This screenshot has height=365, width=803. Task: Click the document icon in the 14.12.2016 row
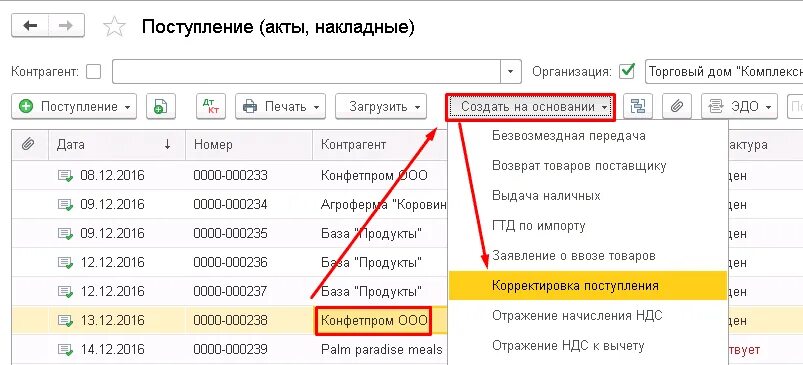pyautogui.click(x=65, y=350)
